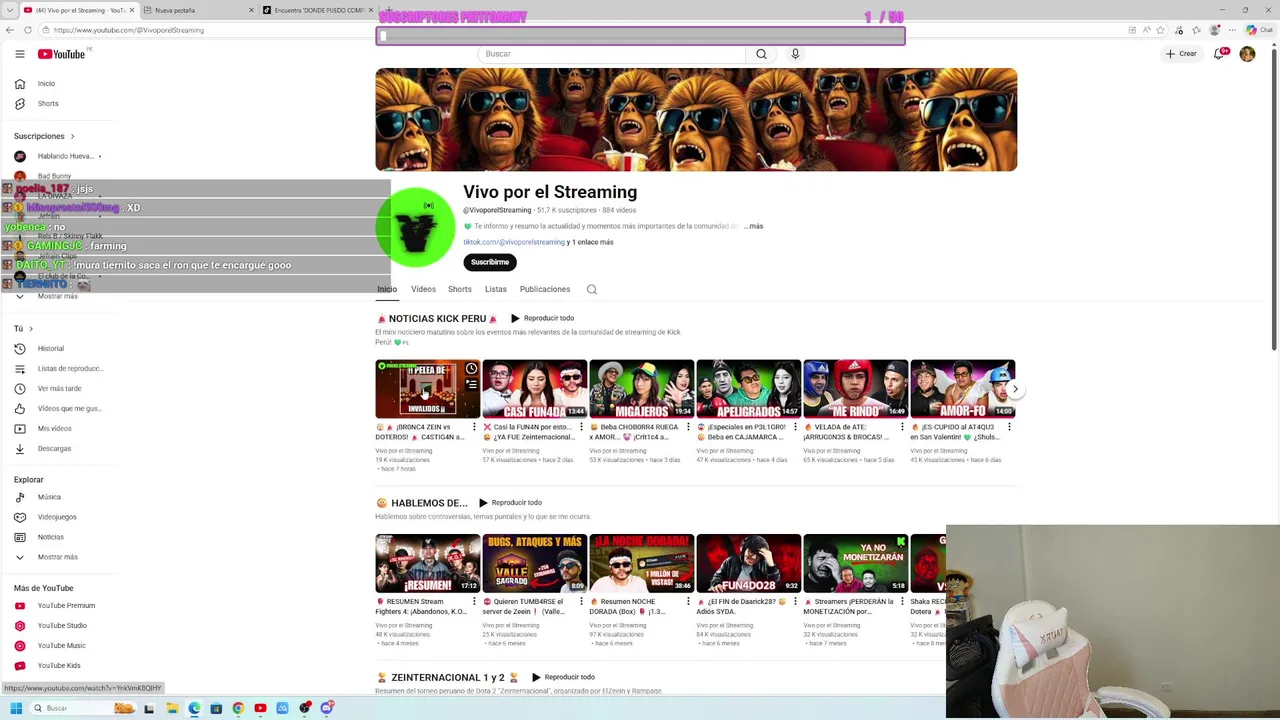1280x720 pixels.
Task: Play all HABLEMOS DE videos
Action: coord(510,503)
